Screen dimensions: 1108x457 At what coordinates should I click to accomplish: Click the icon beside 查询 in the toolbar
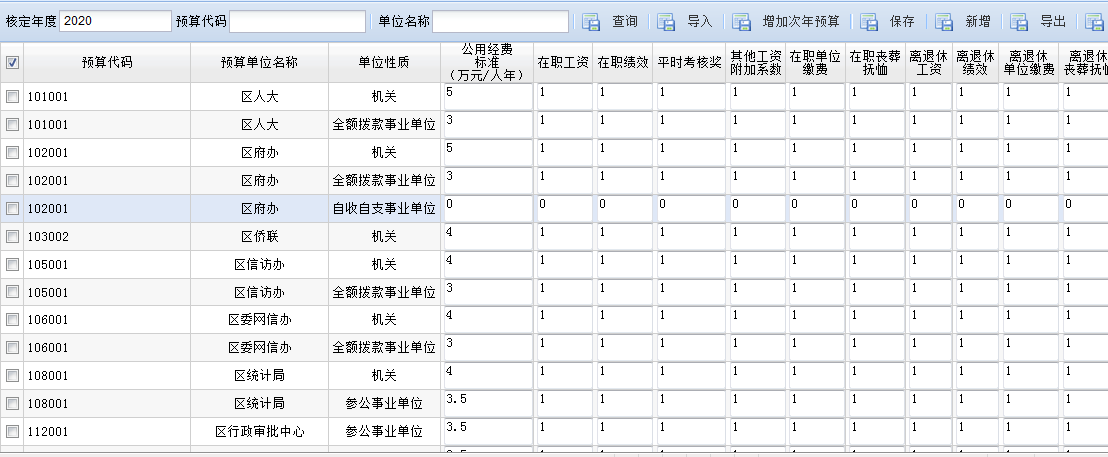pos(591,22)
